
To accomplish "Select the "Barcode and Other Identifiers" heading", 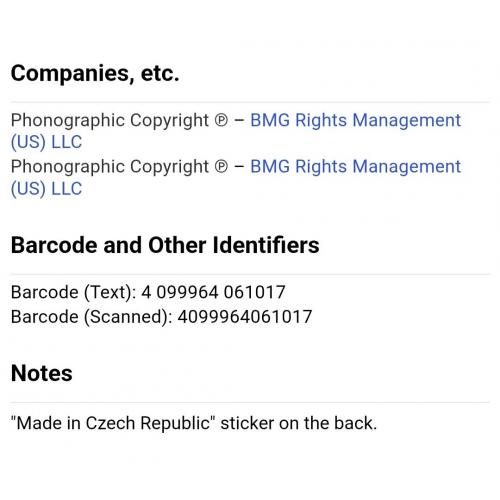I will (x=165, y=245).
